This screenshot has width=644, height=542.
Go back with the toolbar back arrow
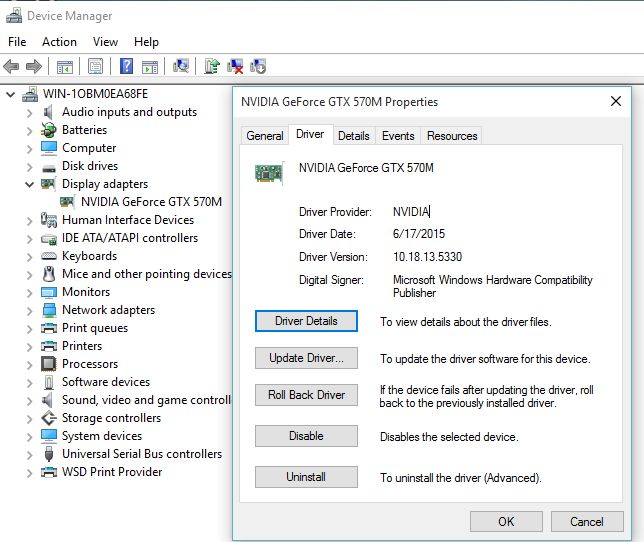11,66
